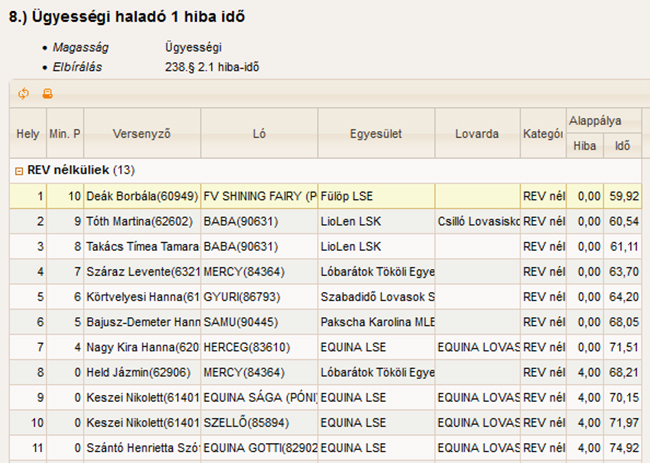Sort by Egyesület column header
This screenshot has width=650, height=463.
(x=376, y=133)
